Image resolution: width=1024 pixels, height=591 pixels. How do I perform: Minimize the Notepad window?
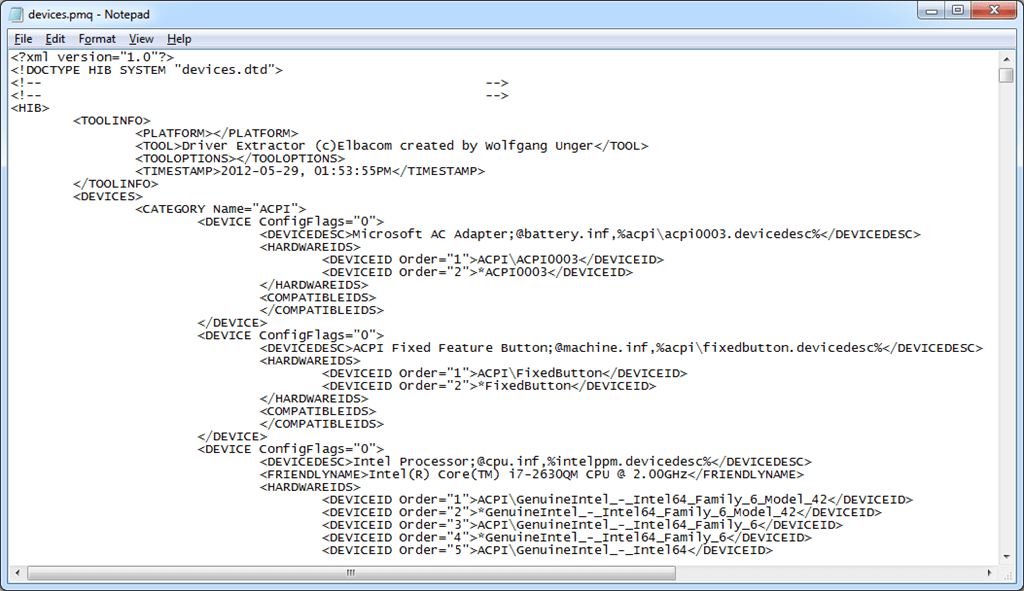pyautogui.click(x=931, y=10)
